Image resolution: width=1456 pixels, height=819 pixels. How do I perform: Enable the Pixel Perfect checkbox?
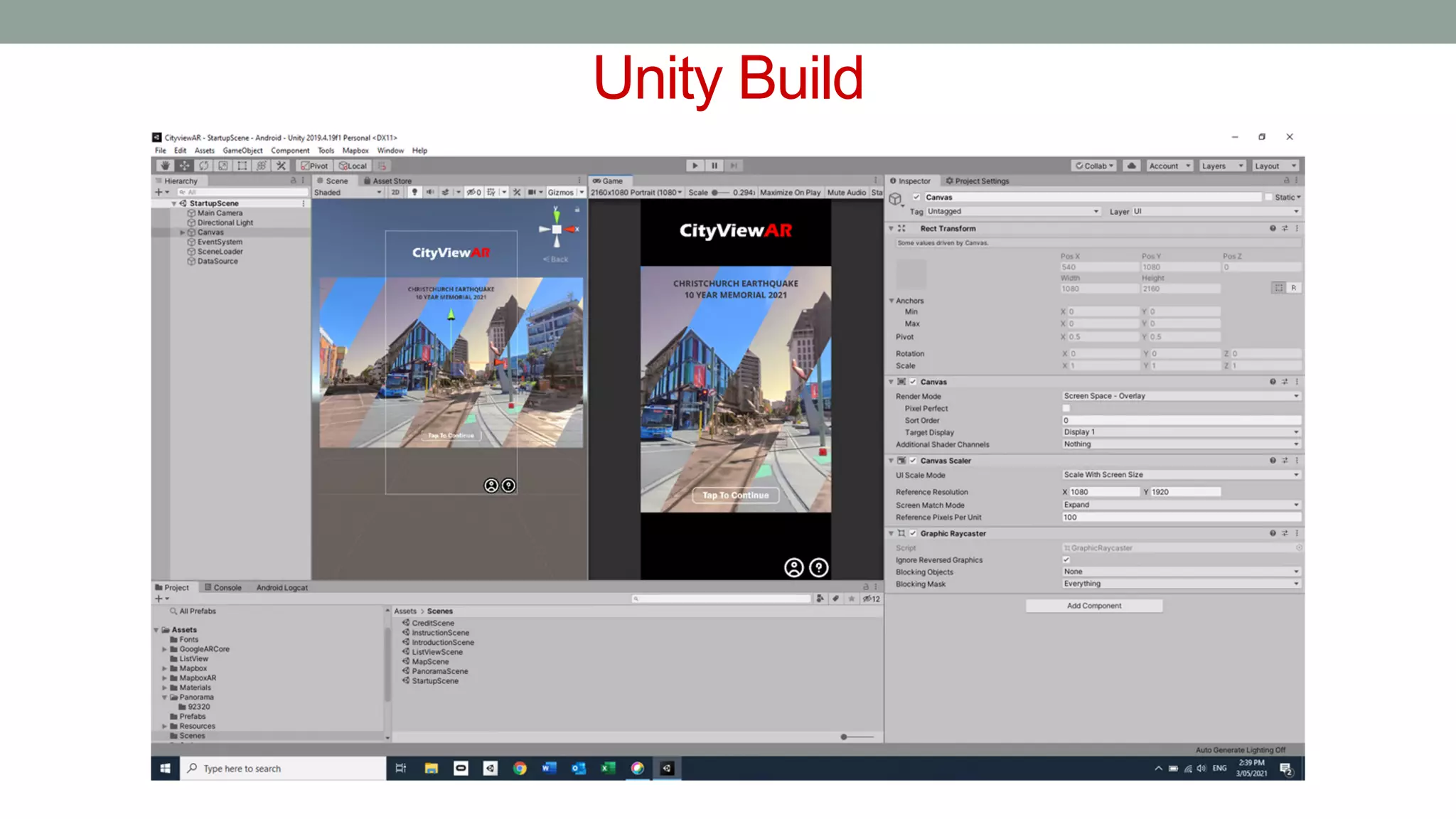tap(1066, 408)
